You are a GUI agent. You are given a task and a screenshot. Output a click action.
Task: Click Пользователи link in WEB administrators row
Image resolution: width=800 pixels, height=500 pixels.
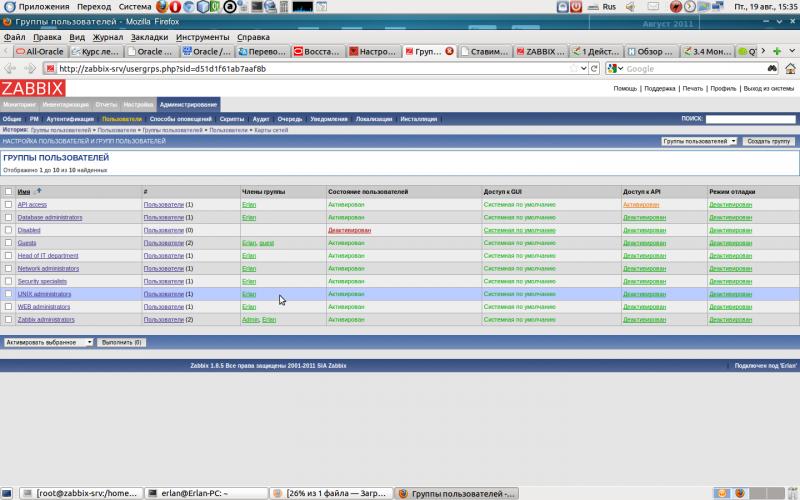pos(163,307)
